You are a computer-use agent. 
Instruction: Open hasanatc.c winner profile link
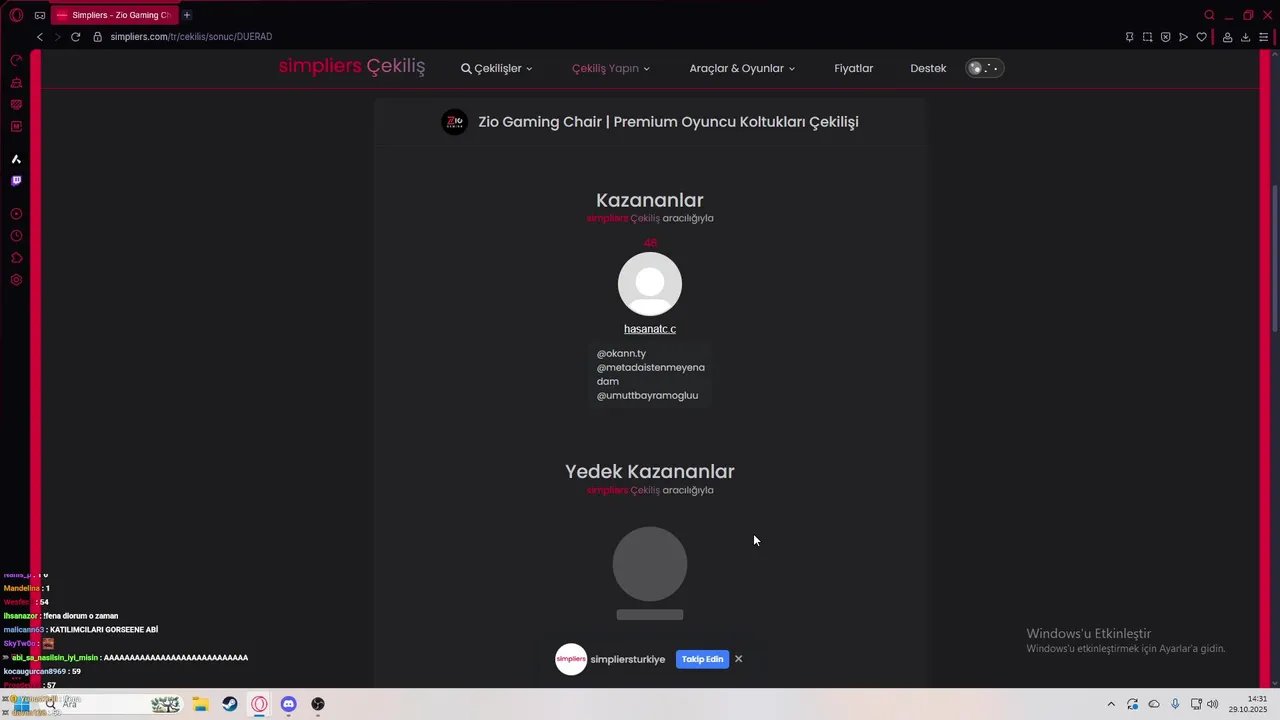point(650,329)
